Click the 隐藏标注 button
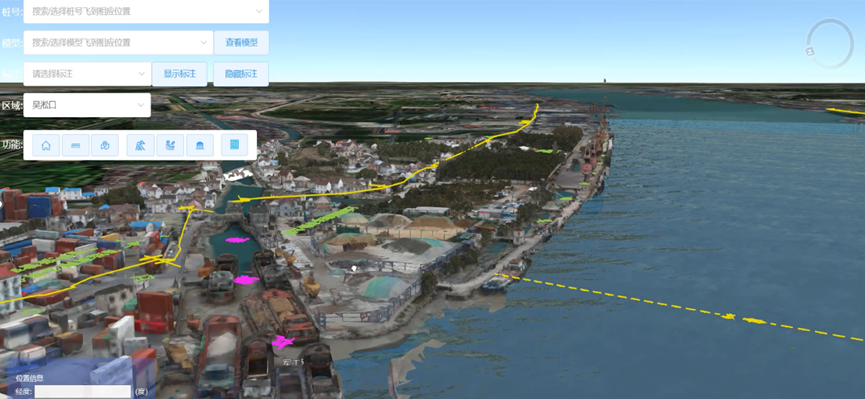 click(241, 74)
